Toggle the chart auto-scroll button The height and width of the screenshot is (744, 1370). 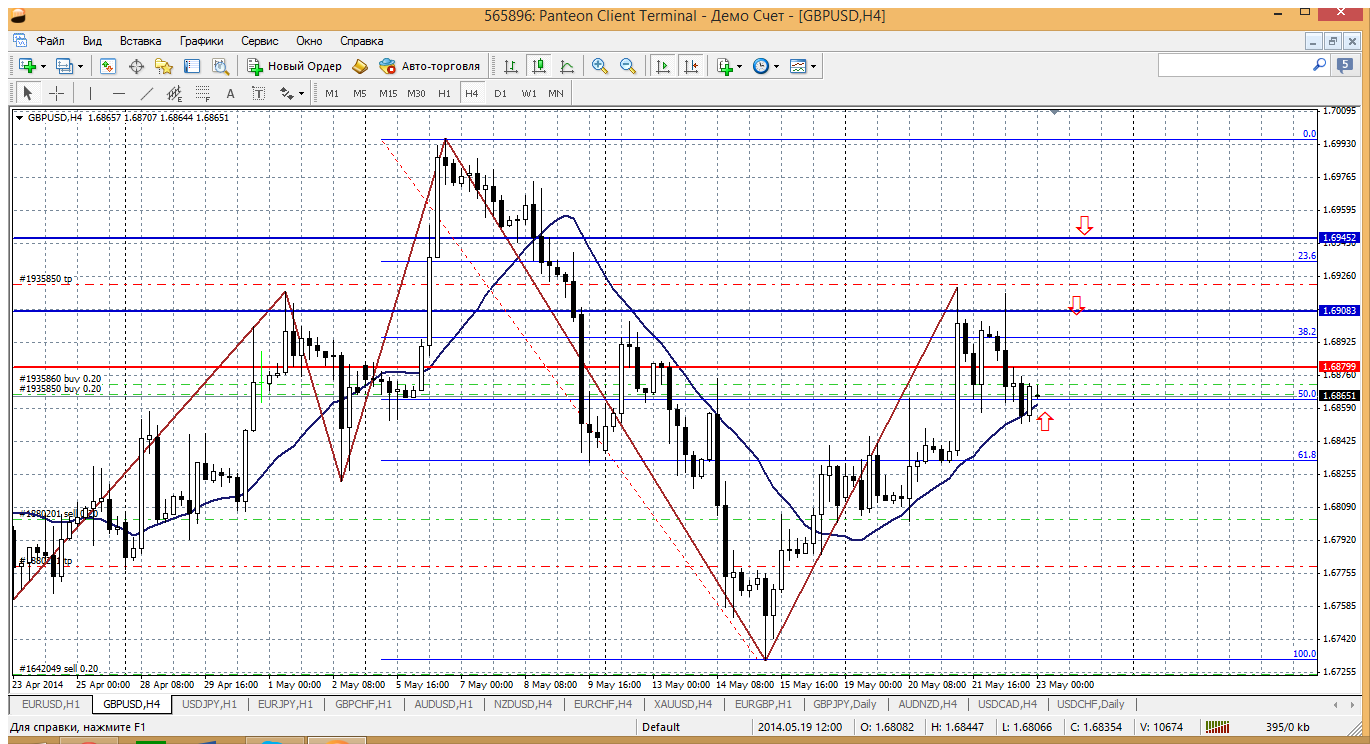coord(662,66)
